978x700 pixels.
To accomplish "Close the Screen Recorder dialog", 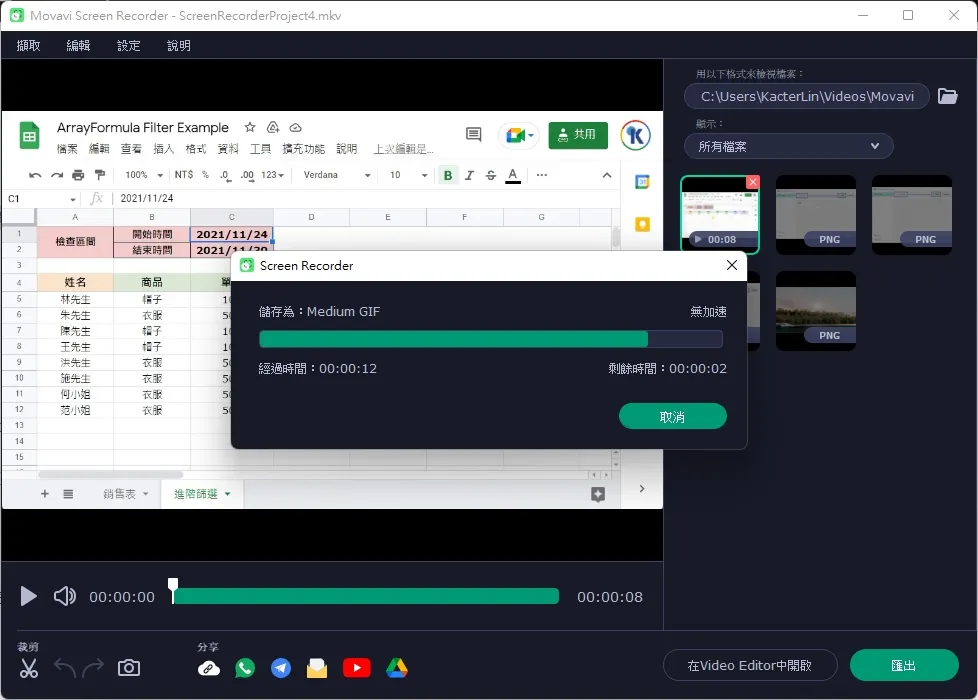I will click(x=732, y=265).
